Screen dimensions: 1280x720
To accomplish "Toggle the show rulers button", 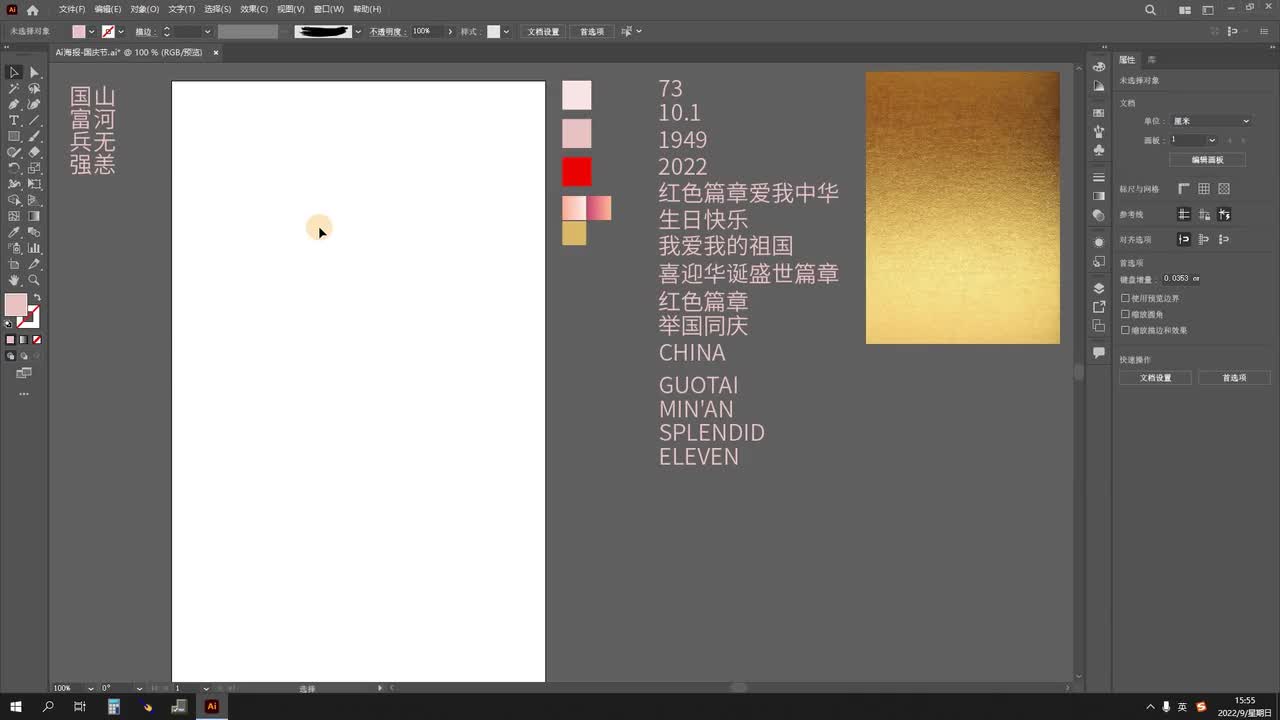I will (x=1184, y=189).
